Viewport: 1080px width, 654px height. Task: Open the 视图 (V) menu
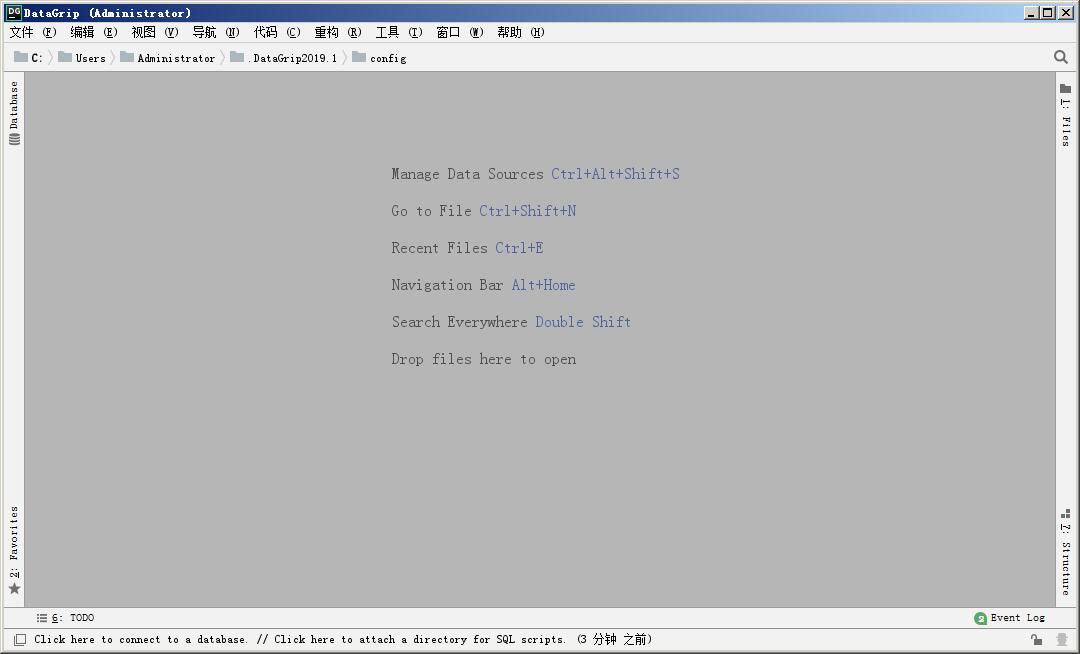[x=155, y=32]
